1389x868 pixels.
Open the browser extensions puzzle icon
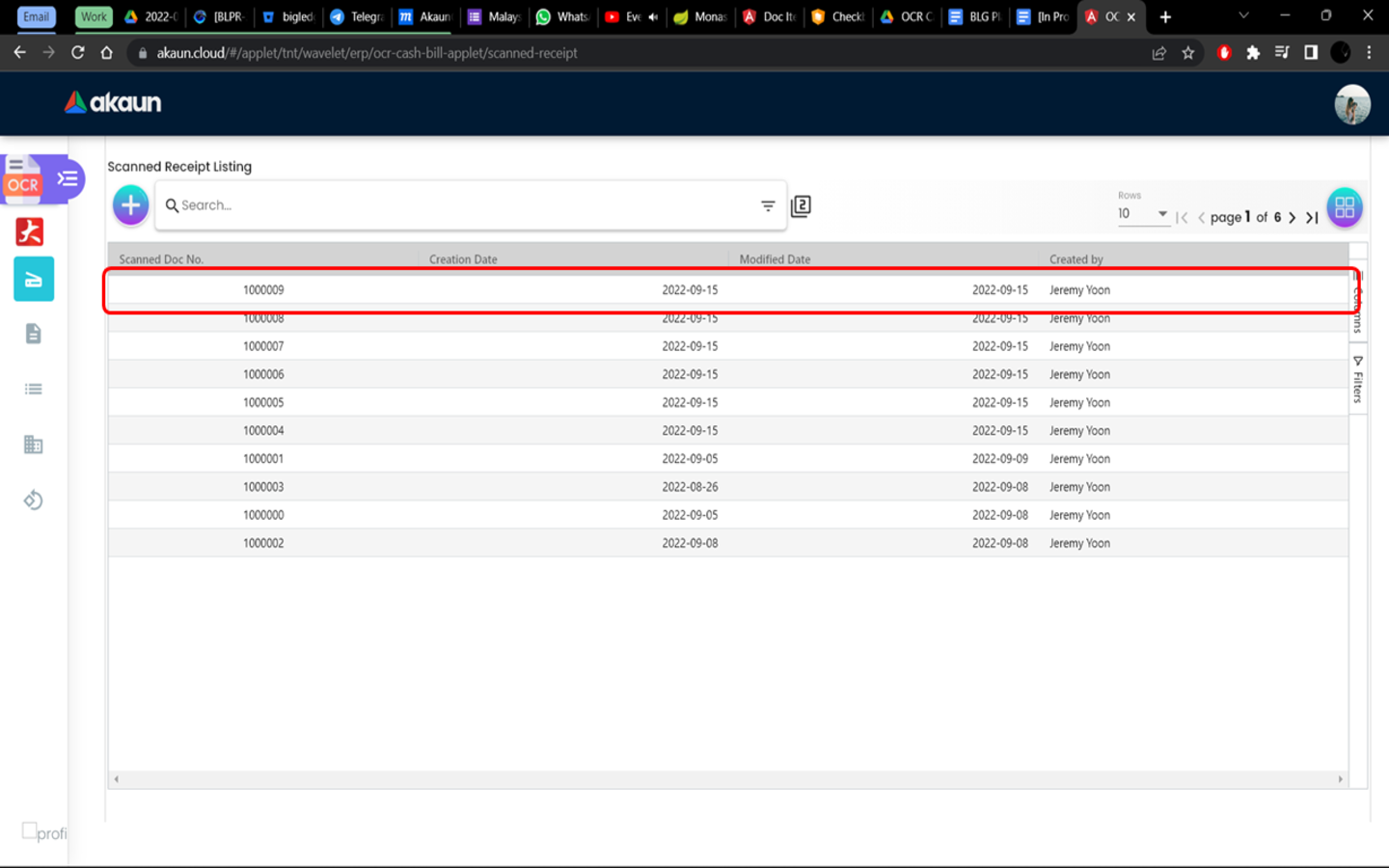click(1253, 53)
